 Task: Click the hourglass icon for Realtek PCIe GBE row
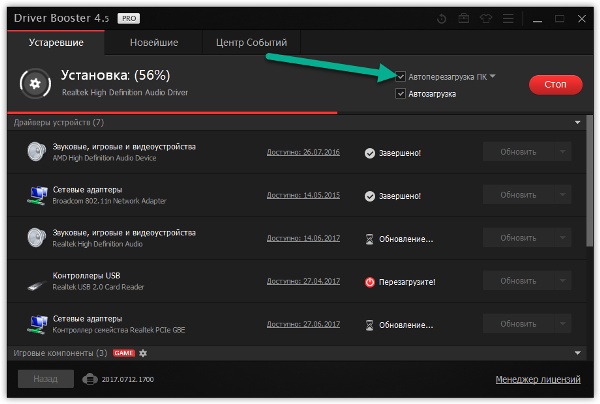point(369,325)
